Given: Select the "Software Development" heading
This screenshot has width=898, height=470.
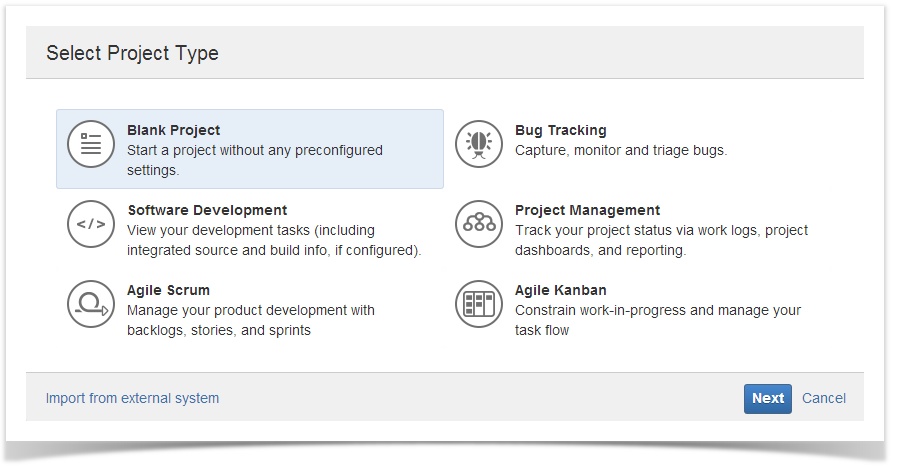Looking at the screenshot, I should (x=207, y=210).
